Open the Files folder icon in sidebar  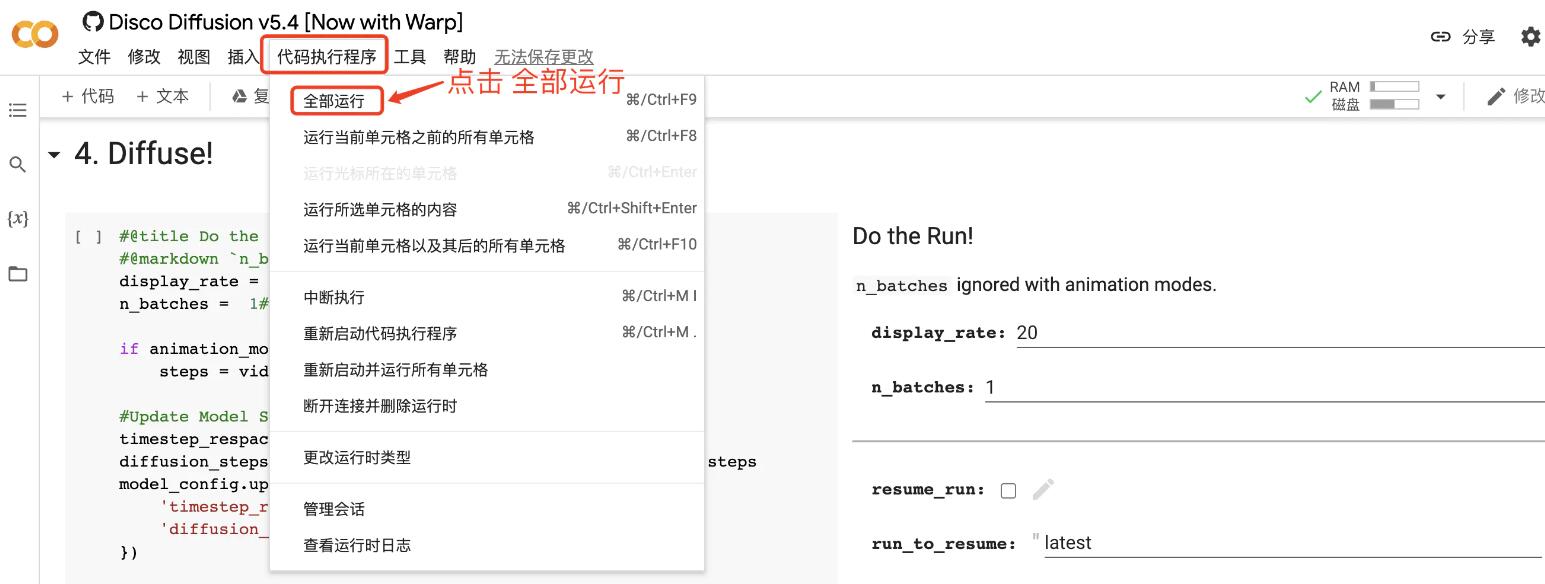[x=18, y=274]
